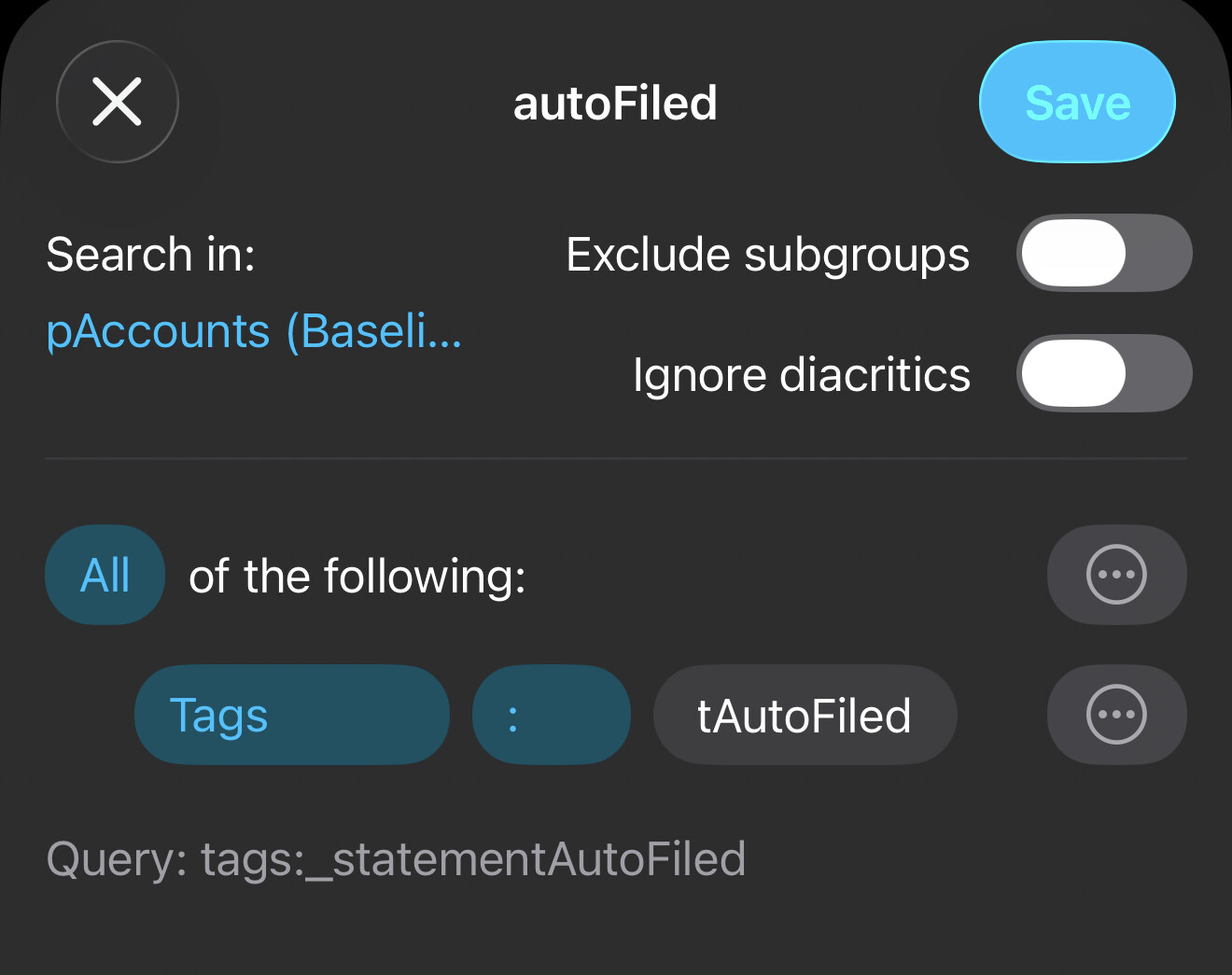Viewport: 1232px width, 975px height.
Task: Tap the Exclude subgroups label
Action: [767, 255]
